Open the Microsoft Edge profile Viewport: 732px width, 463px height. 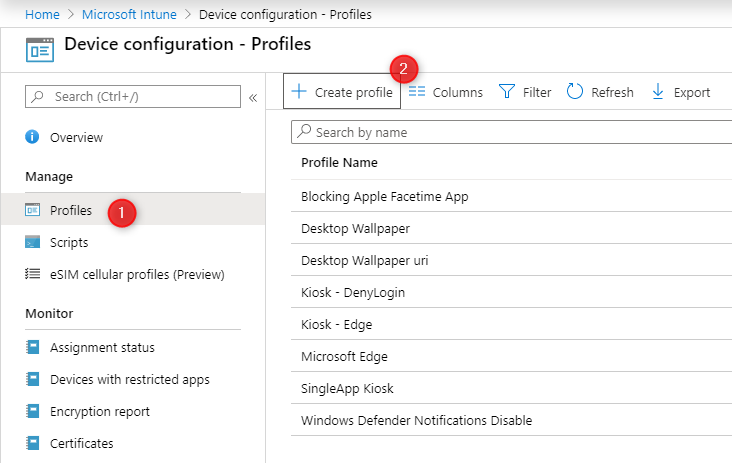pos(345,357)
